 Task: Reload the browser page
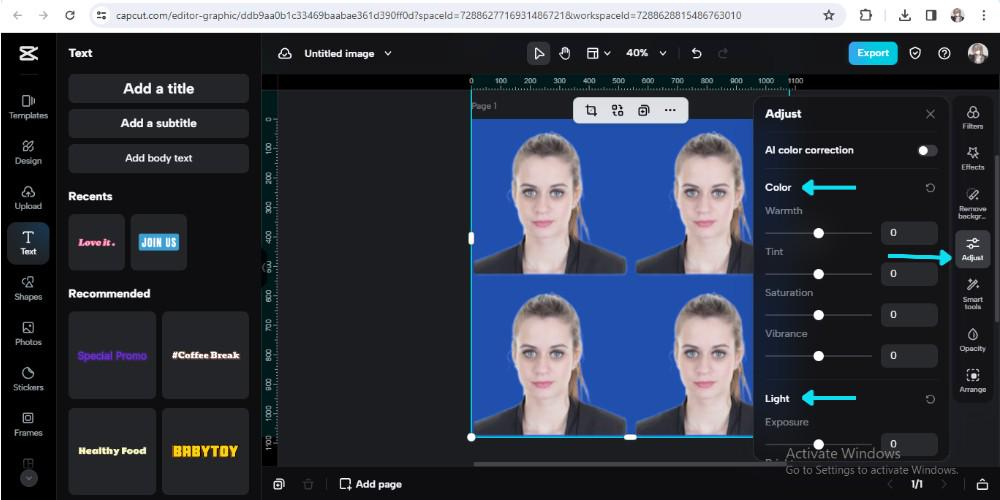pos(70,15)
